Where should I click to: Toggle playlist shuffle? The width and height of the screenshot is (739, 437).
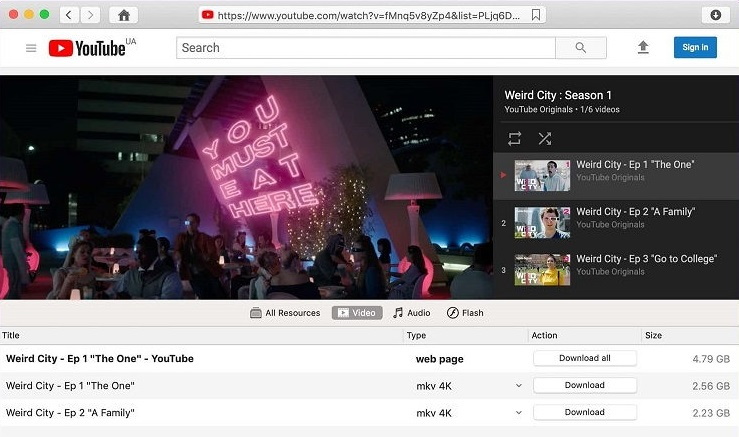coord(544,138)
